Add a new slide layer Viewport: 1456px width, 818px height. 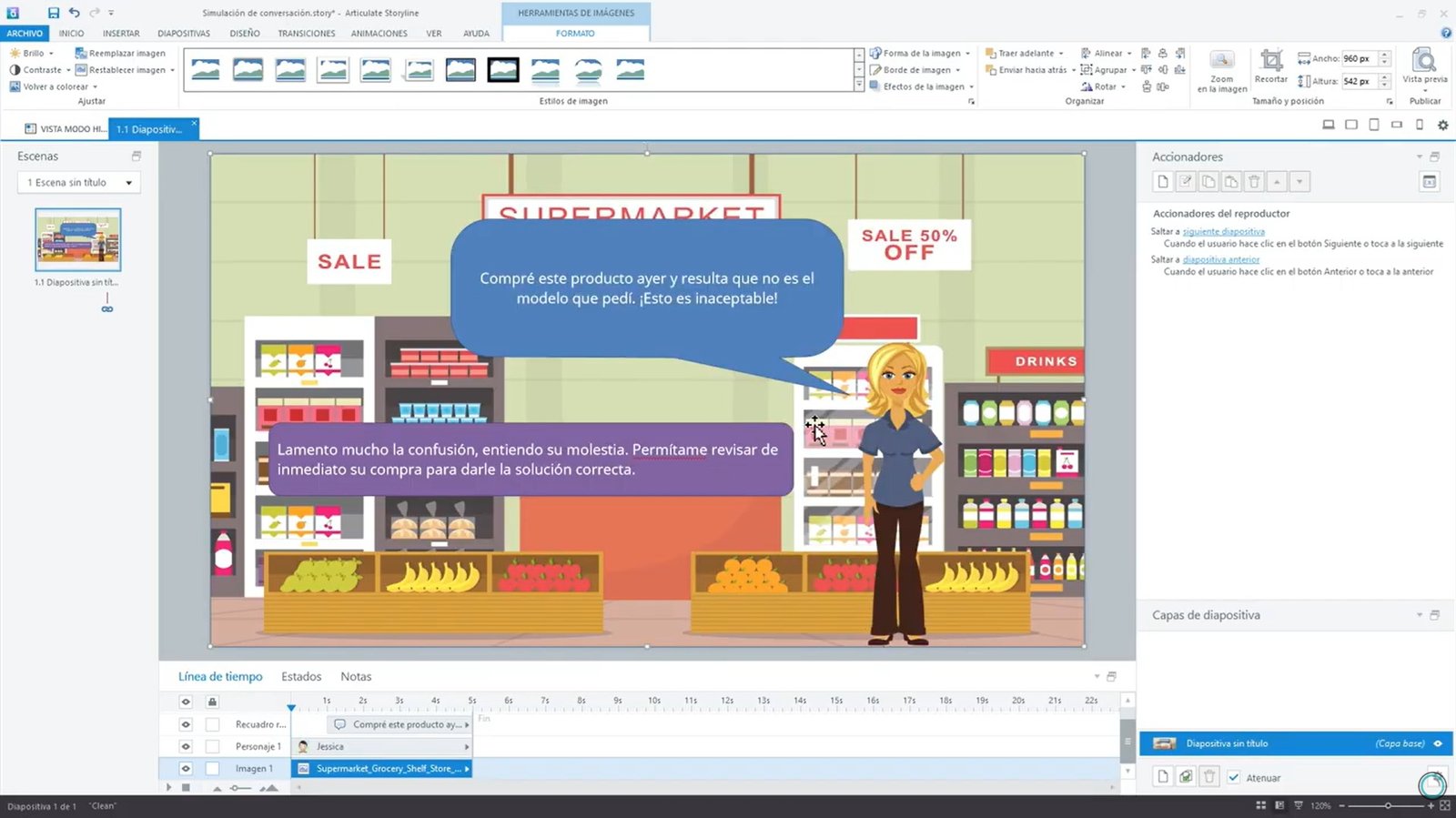(1163, 777)
